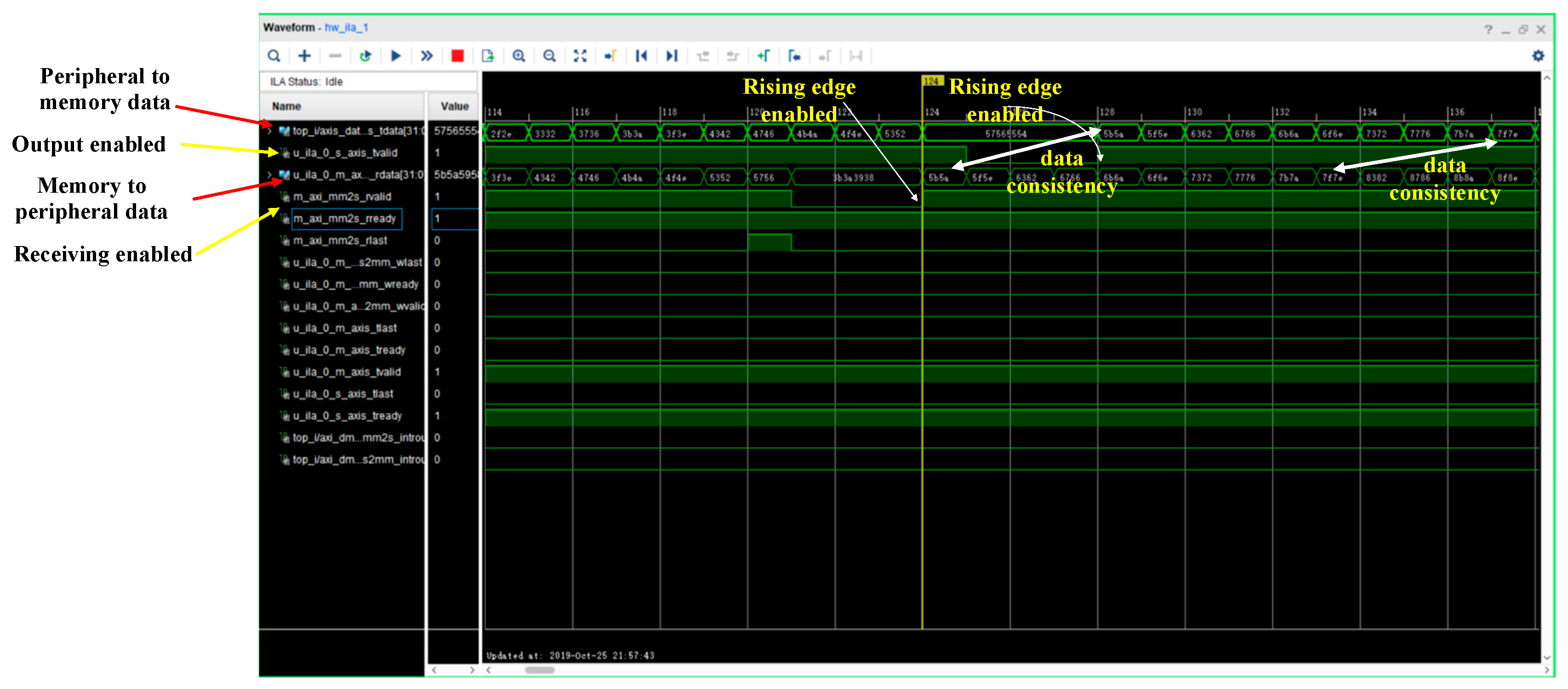Toggle auto re-trigger icon
Image resolution: width=1568 pixels, height=689 pixels.
click(365, 56)
